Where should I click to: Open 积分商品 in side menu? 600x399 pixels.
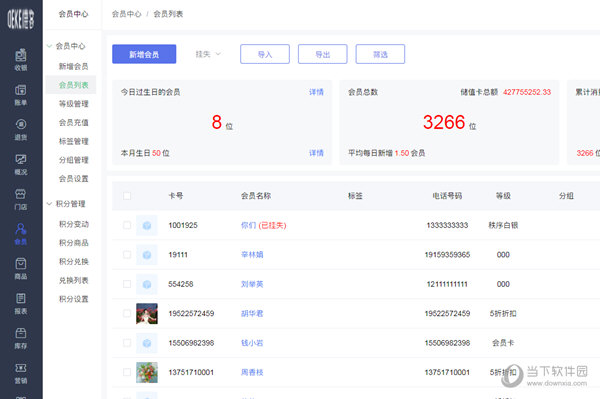(73, 243)
